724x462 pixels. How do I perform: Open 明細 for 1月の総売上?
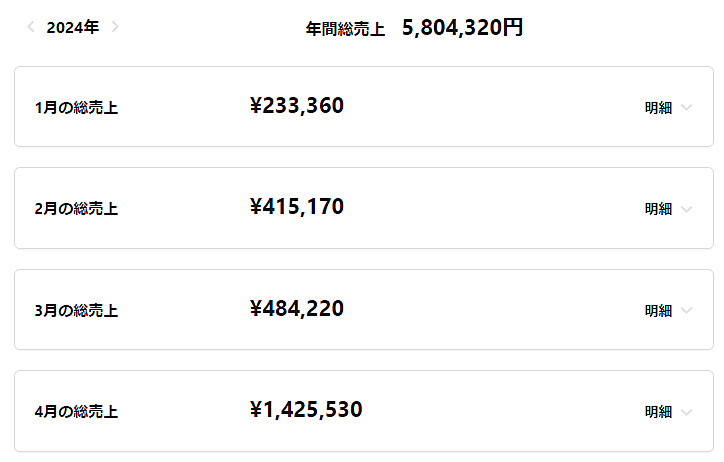click(x=658, y=108)
